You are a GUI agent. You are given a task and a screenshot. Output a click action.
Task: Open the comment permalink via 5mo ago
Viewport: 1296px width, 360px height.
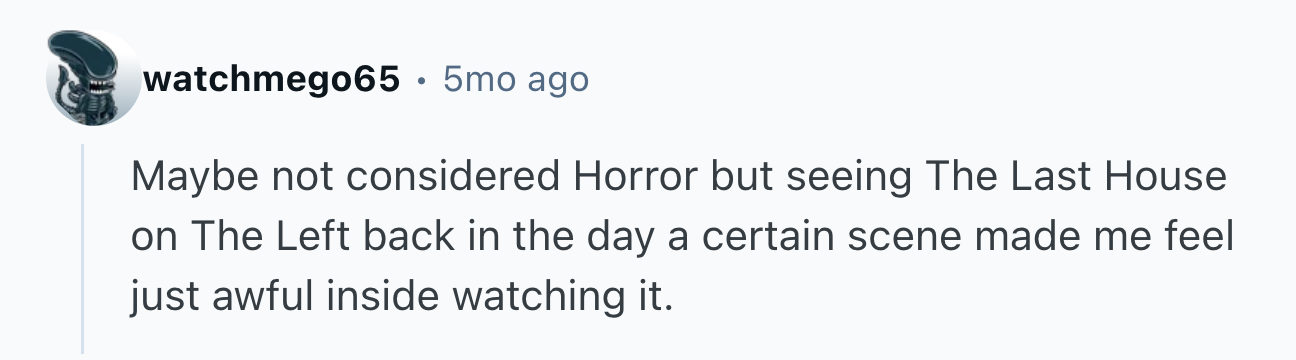click(515, 79)
